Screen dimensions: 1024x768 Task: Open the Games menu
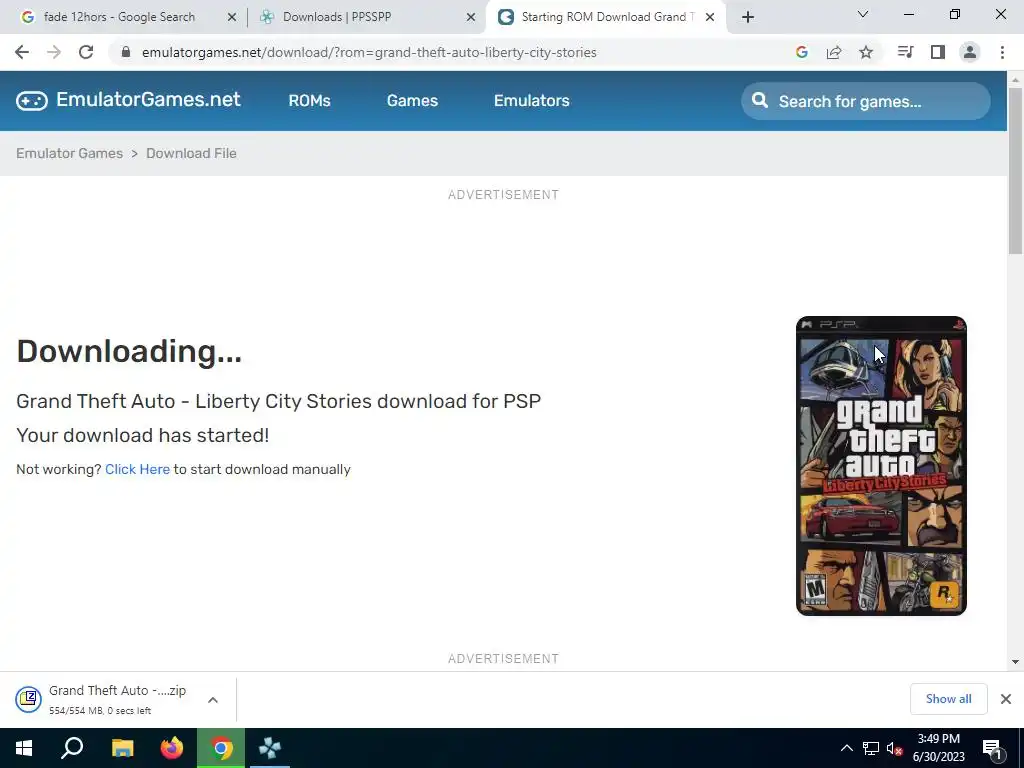412,101
